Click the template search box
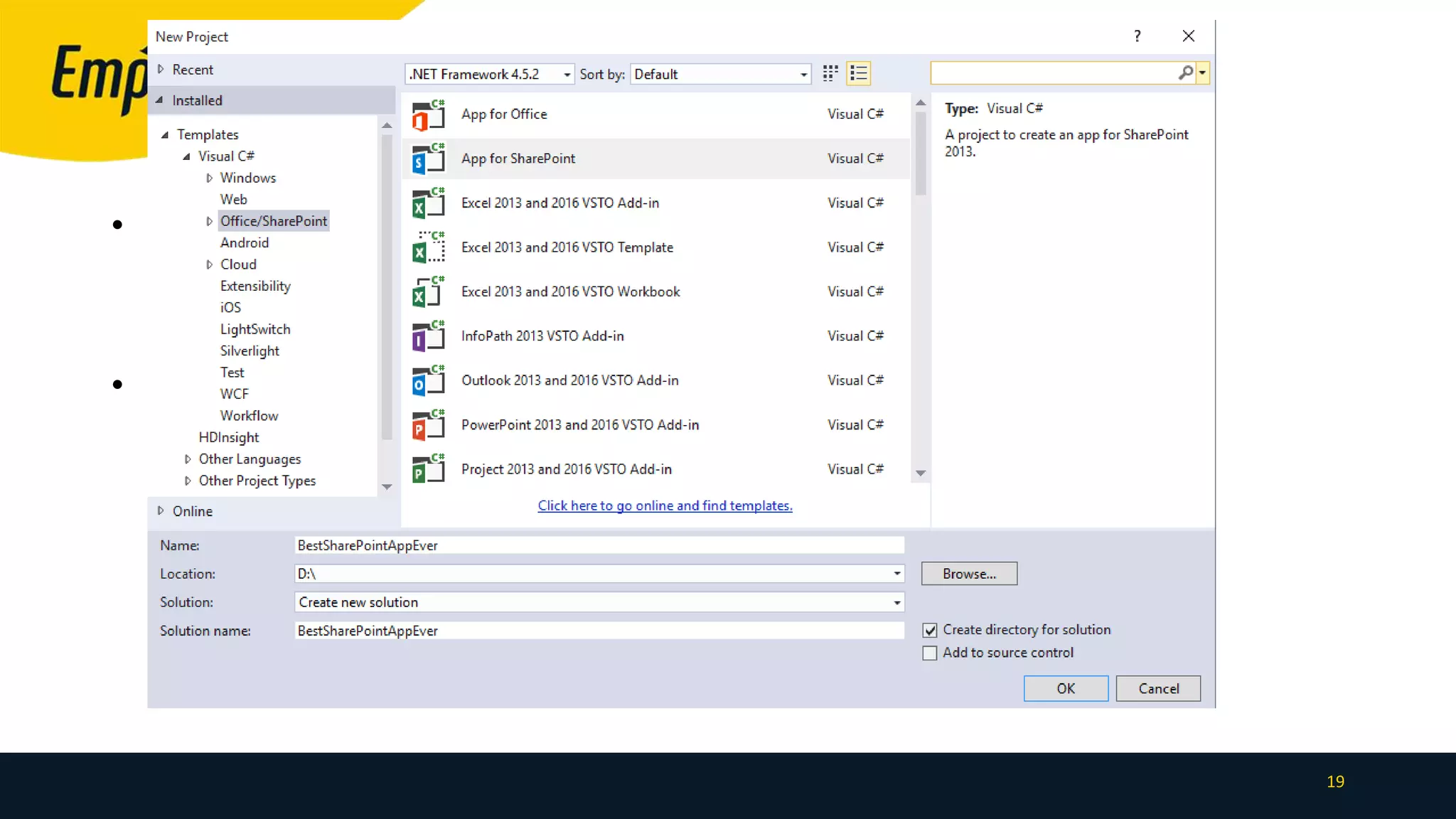This screenshot has width=1456, height=819. point(1054,73)
